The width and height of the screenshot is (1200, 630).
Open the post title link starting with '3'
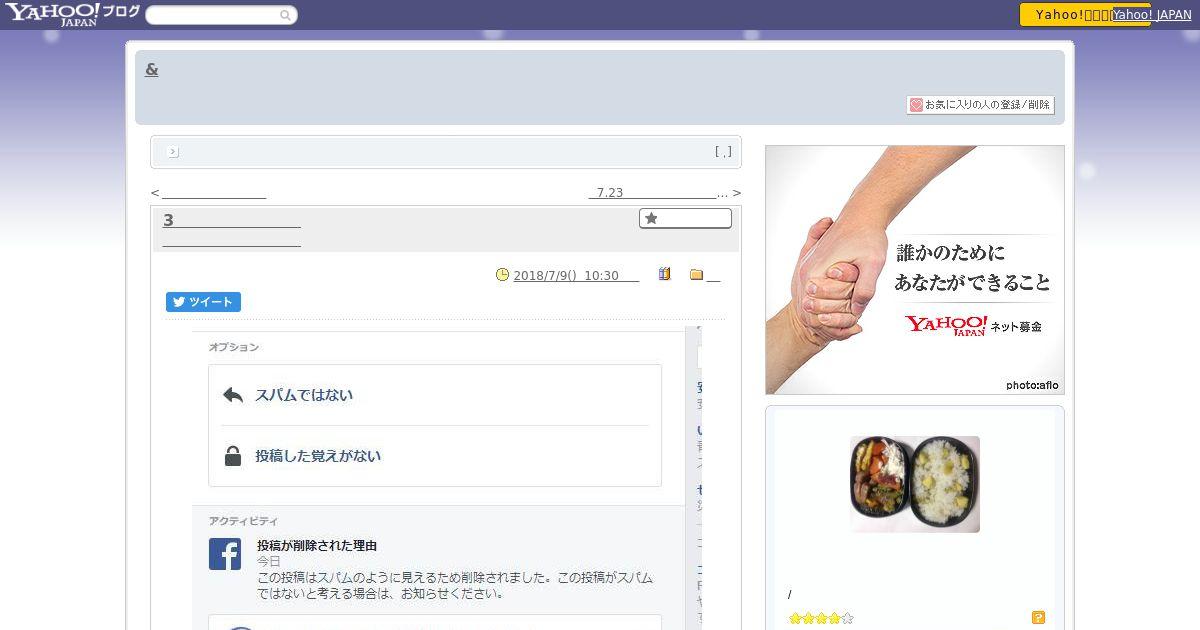[232, 229]
